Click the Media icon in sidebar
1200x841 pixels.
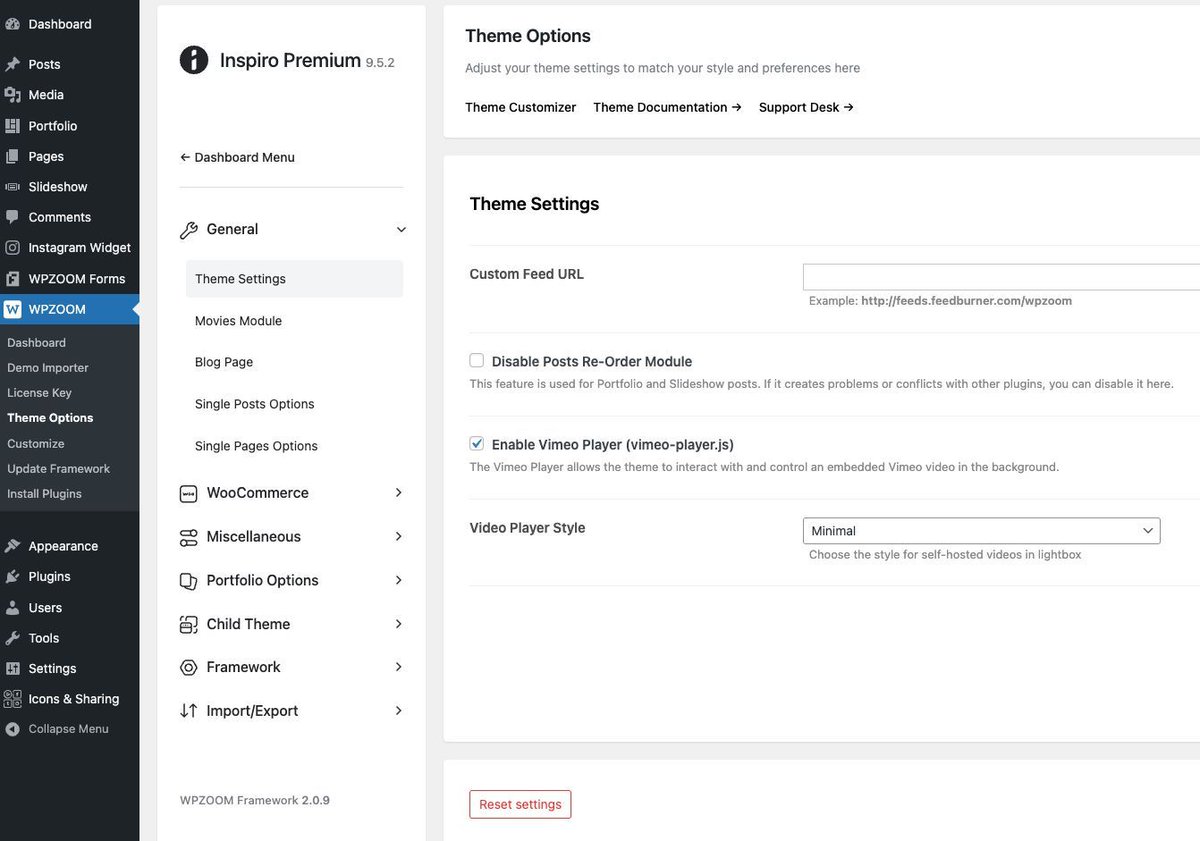(x=12, y=95)
